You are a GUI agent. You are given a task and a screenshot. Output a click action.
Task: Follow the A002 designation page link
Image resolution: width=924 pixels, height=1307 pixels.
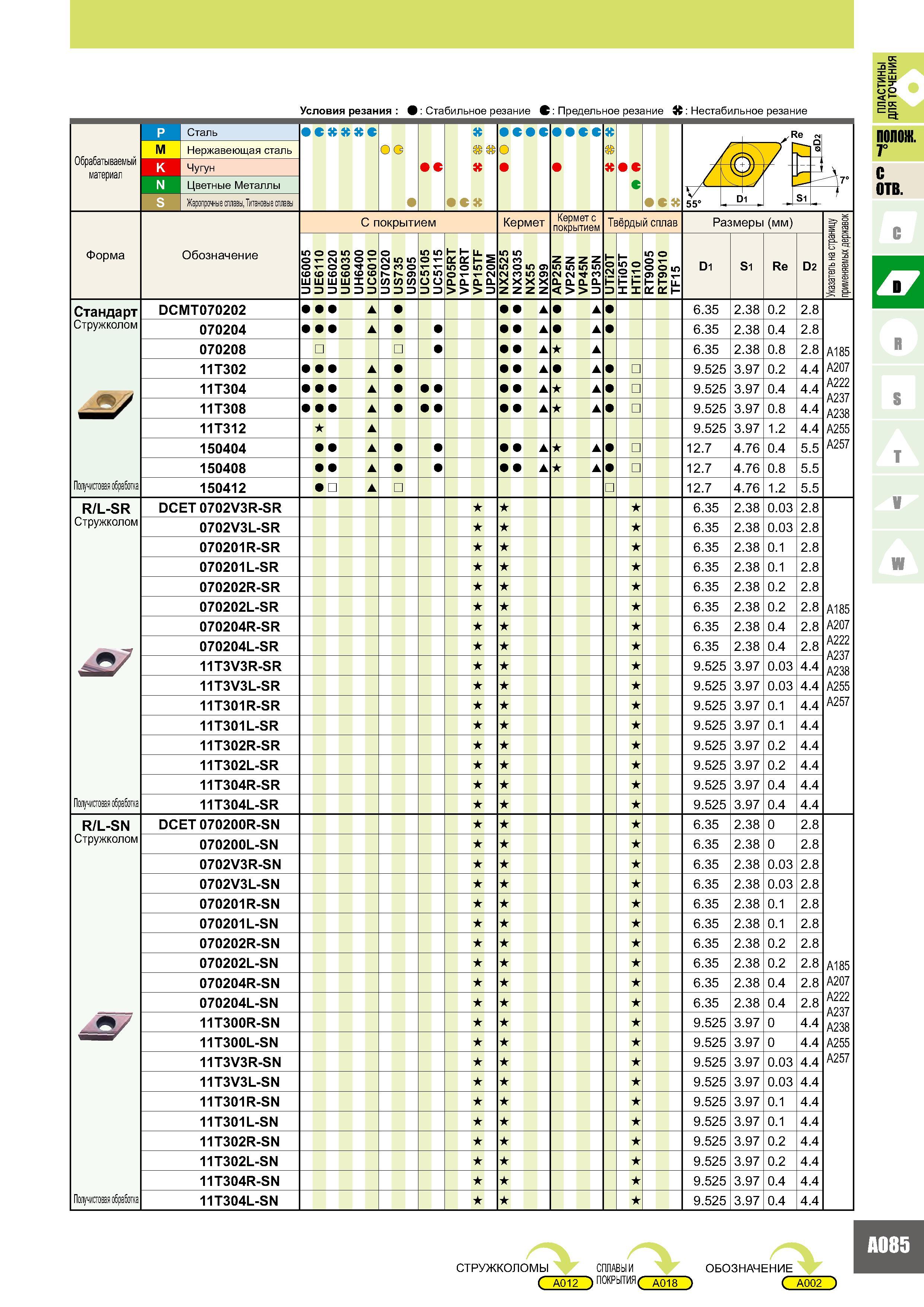click(x=809, y=1283)
